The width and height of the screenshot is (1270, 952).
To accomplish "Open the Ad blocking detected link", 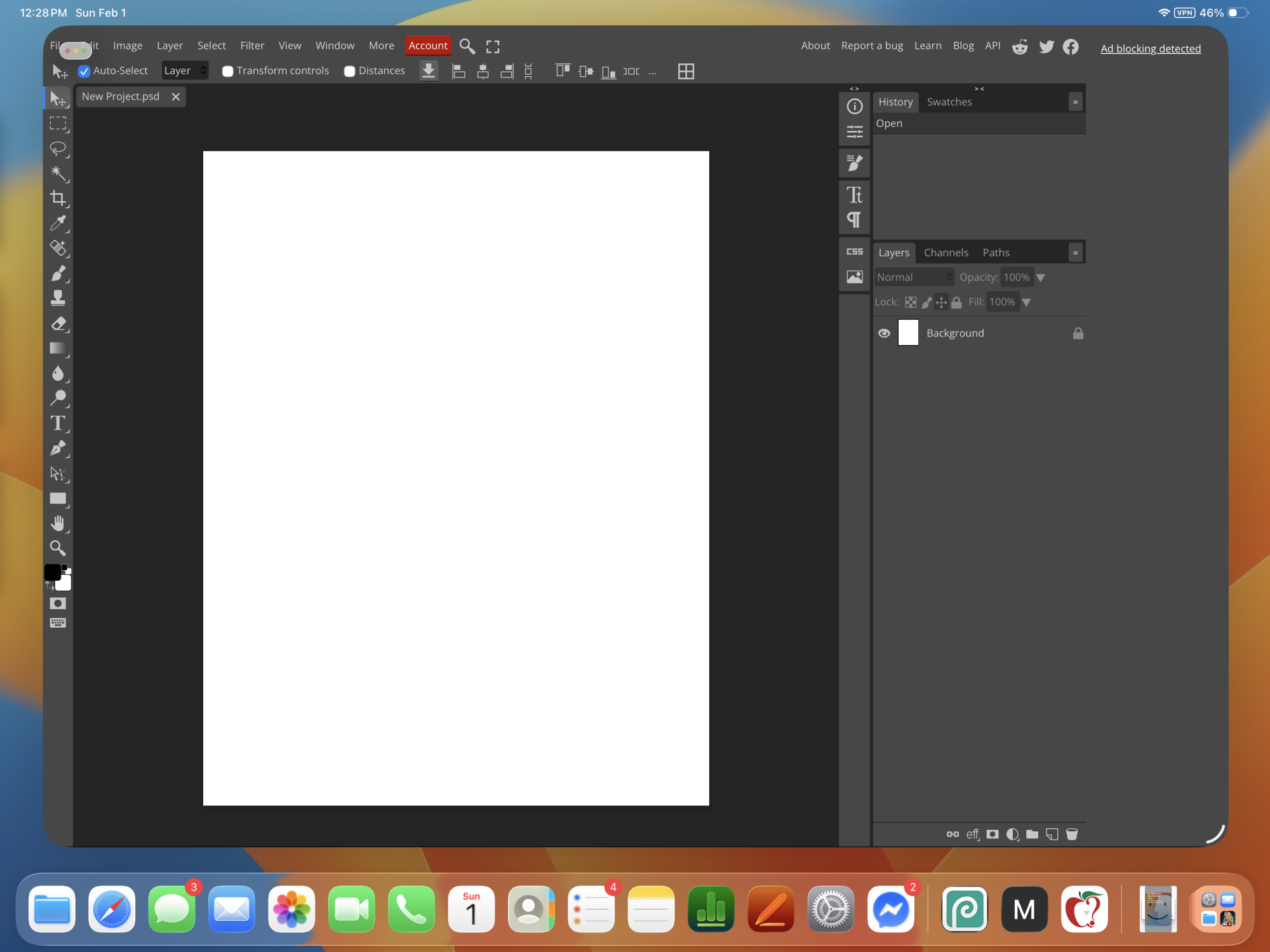I will click(1151, 49).
